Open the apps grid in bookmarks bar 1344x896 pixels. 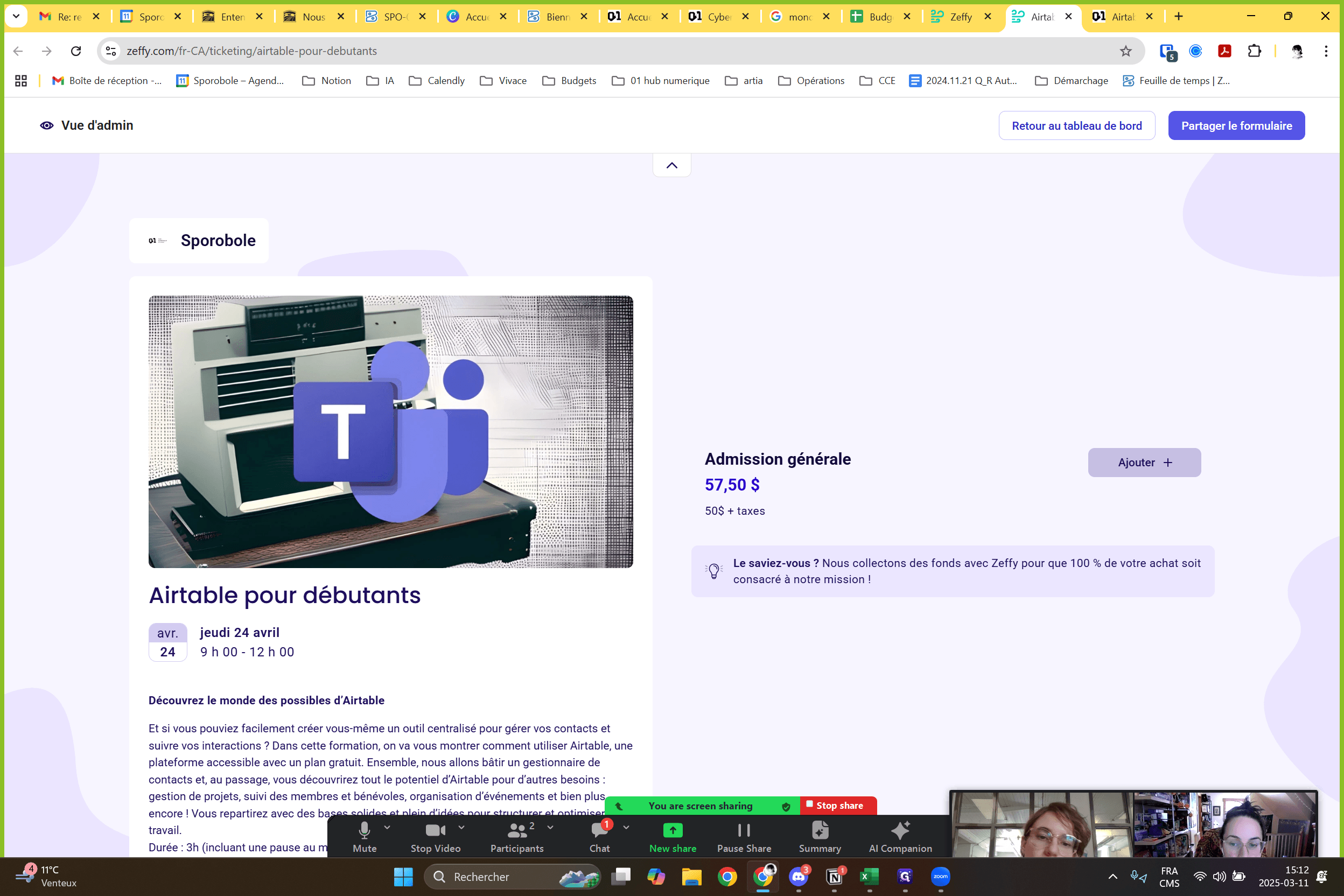click(21, 81)
